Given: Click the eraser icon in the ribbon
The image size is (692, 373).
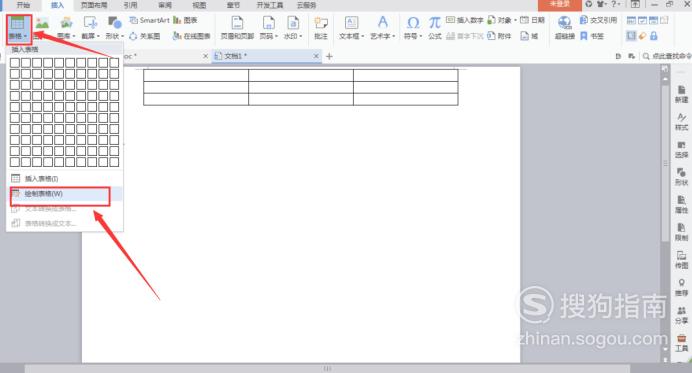Looking at the screenshot, I should click(643, 36).
